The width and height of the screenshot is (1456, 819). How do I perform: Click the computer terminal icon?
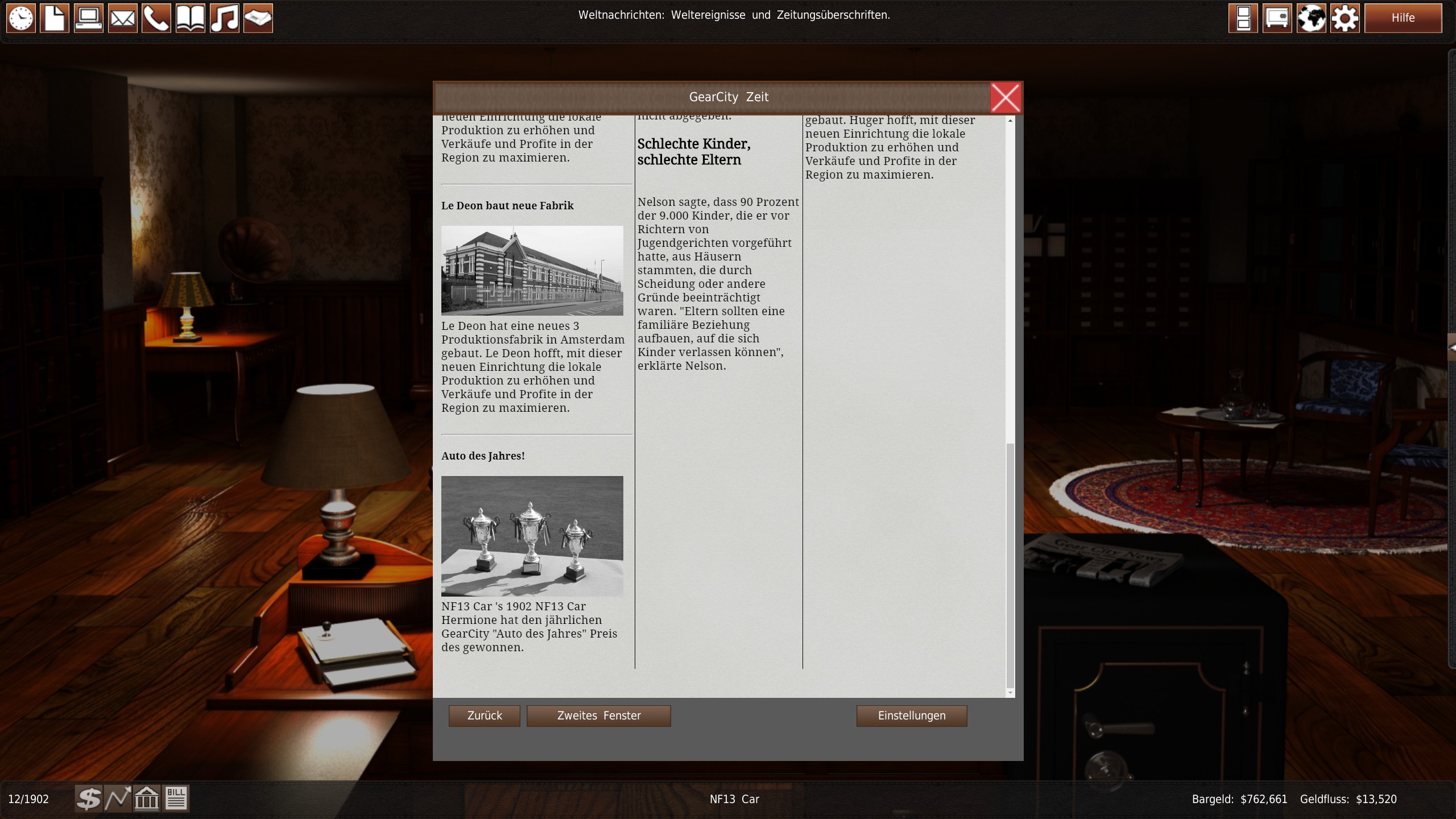(x=89, y=18)
